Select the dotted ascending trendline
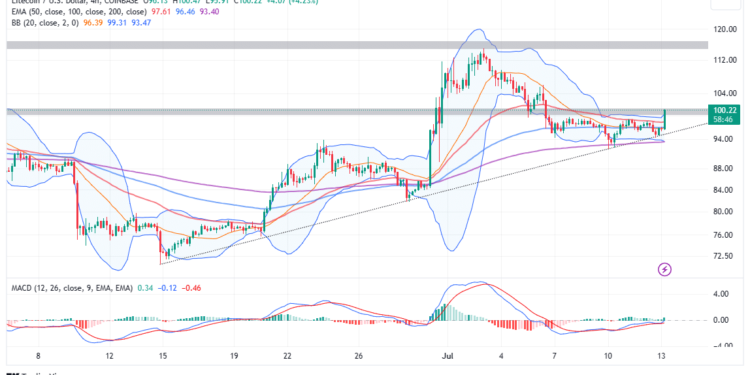Screen dimensions: 750x375 click(433, 194)
